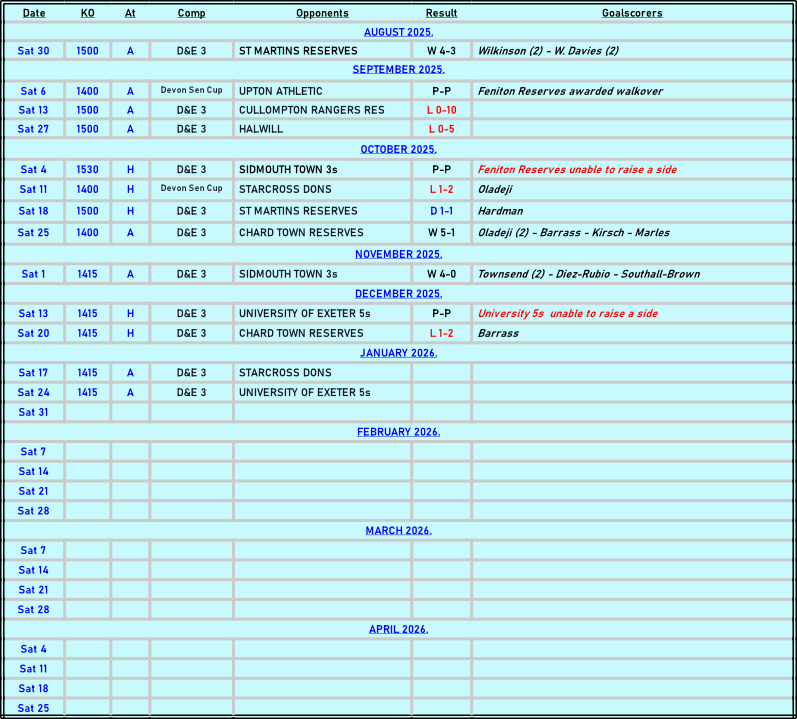Screen dimensions: 797x719
Task: Select the Opponents column header
Action: (x=322, y=13)
